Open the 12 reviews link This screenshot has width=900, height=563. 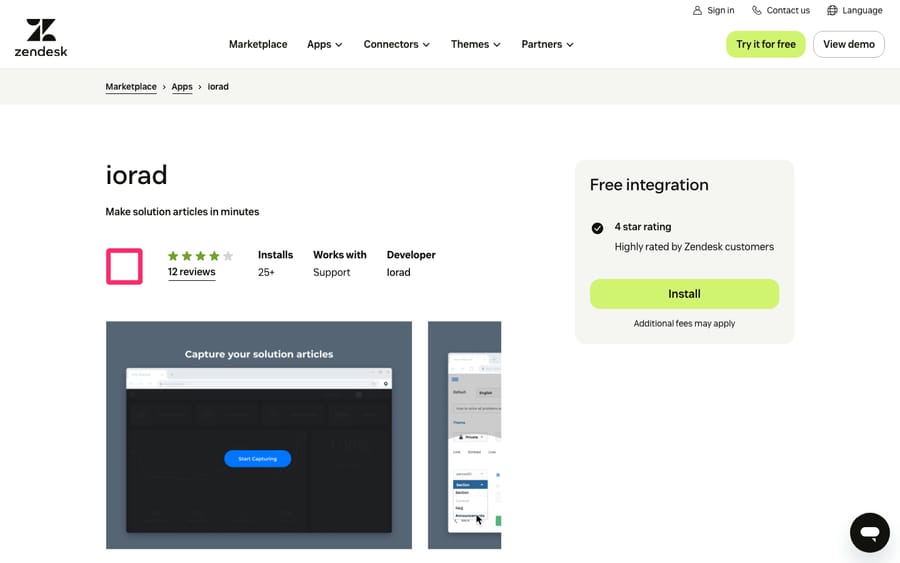(191, 272)
